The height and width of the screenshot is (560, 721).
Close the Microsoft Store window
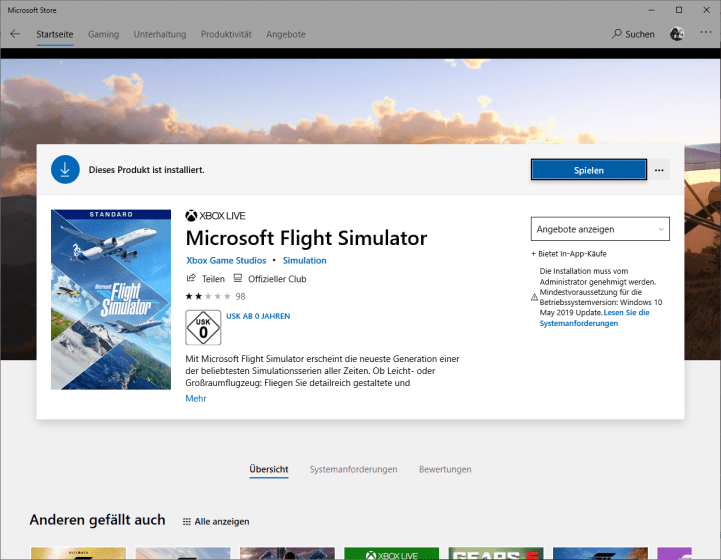707,10
